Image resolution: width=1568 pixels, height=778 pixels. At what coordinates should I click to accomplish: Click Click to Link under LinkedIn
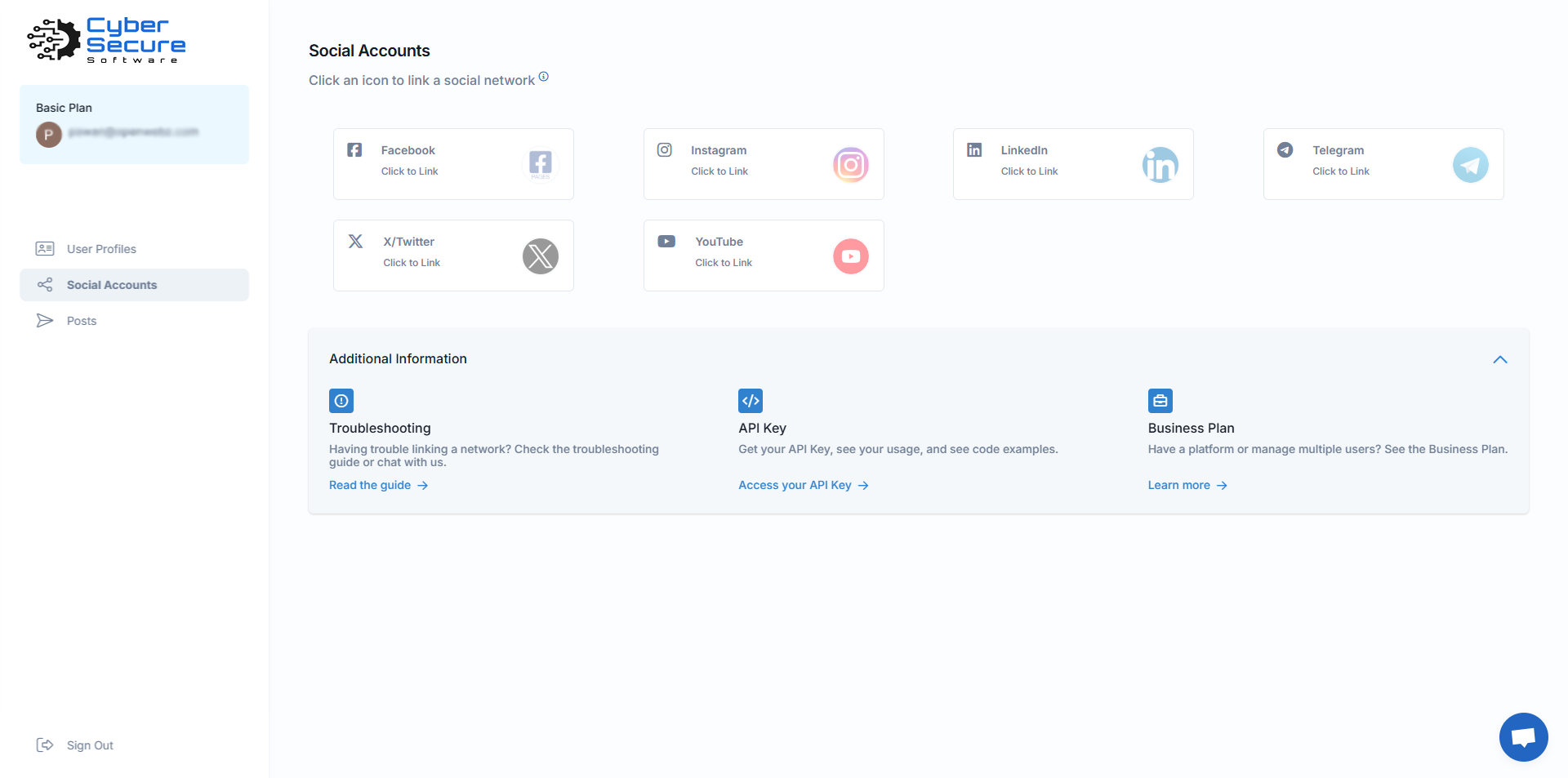pyautogui.click(x=1029, y=171)
